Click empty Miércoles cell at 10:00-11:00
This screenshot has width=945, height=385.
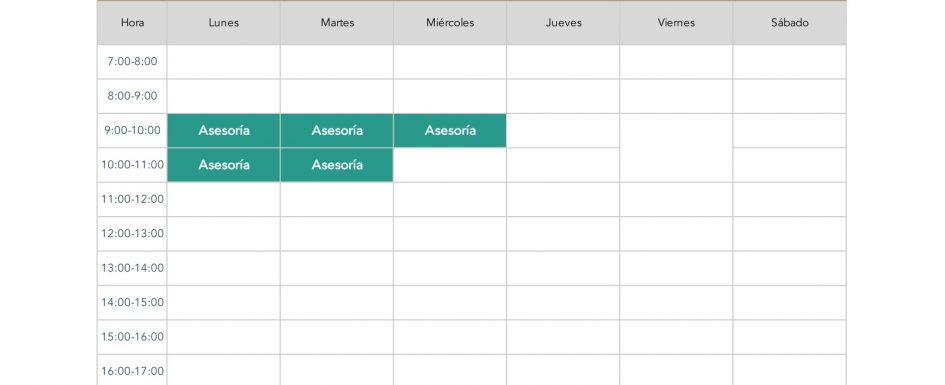click(450, 165)
